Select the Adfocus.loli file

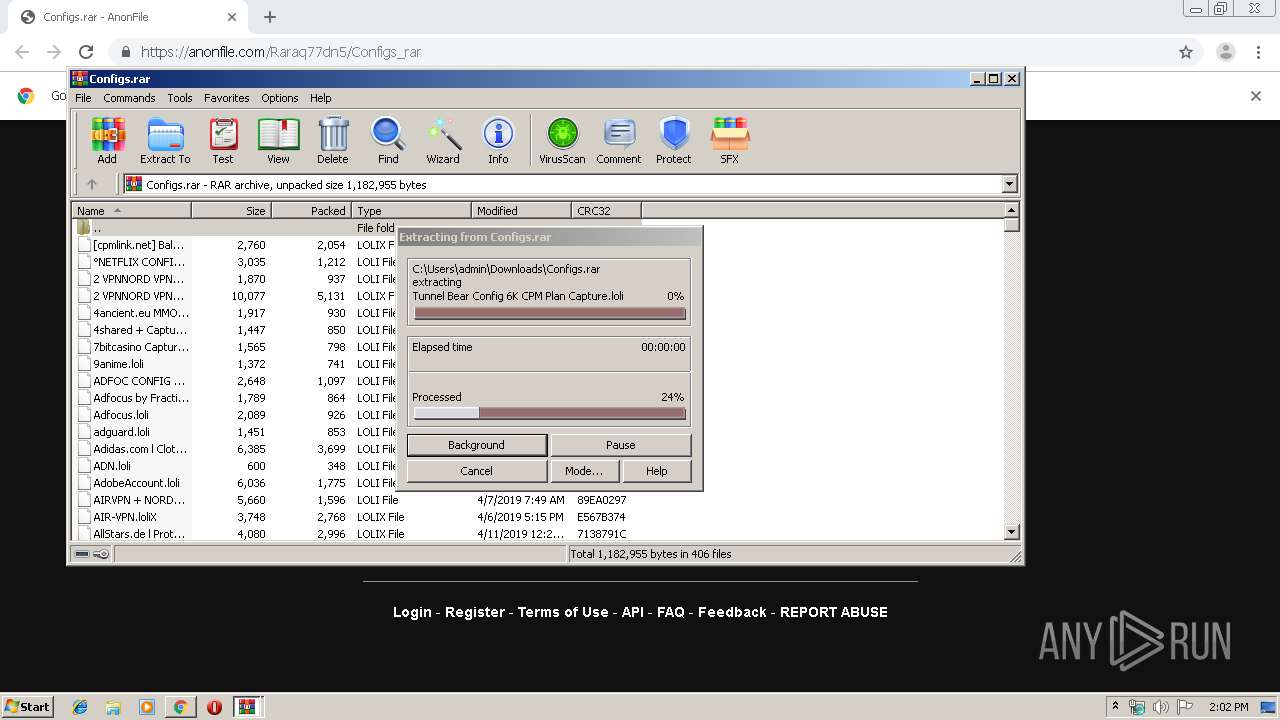point(120,415)
